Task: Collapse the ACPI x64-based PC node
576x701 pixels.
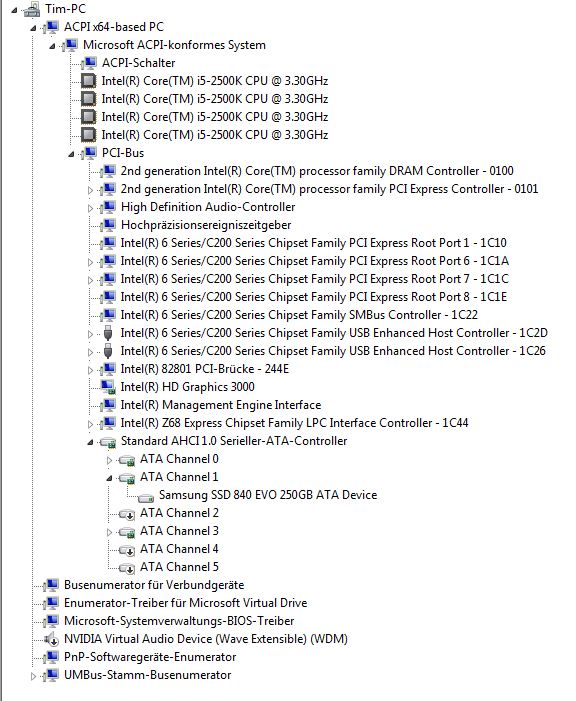Action: pos(33,28)
